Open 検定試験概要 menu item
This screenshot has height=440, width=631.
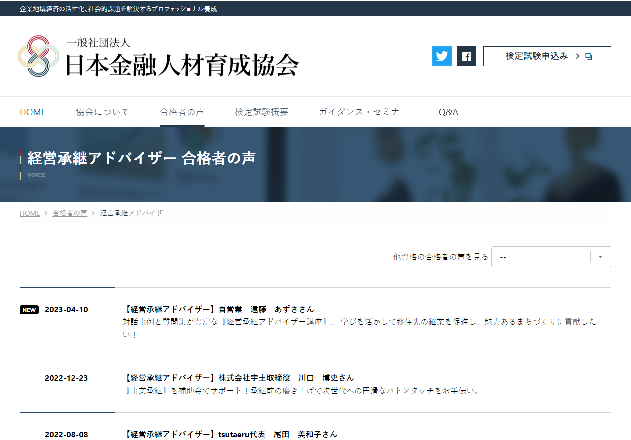coord(261,112)
